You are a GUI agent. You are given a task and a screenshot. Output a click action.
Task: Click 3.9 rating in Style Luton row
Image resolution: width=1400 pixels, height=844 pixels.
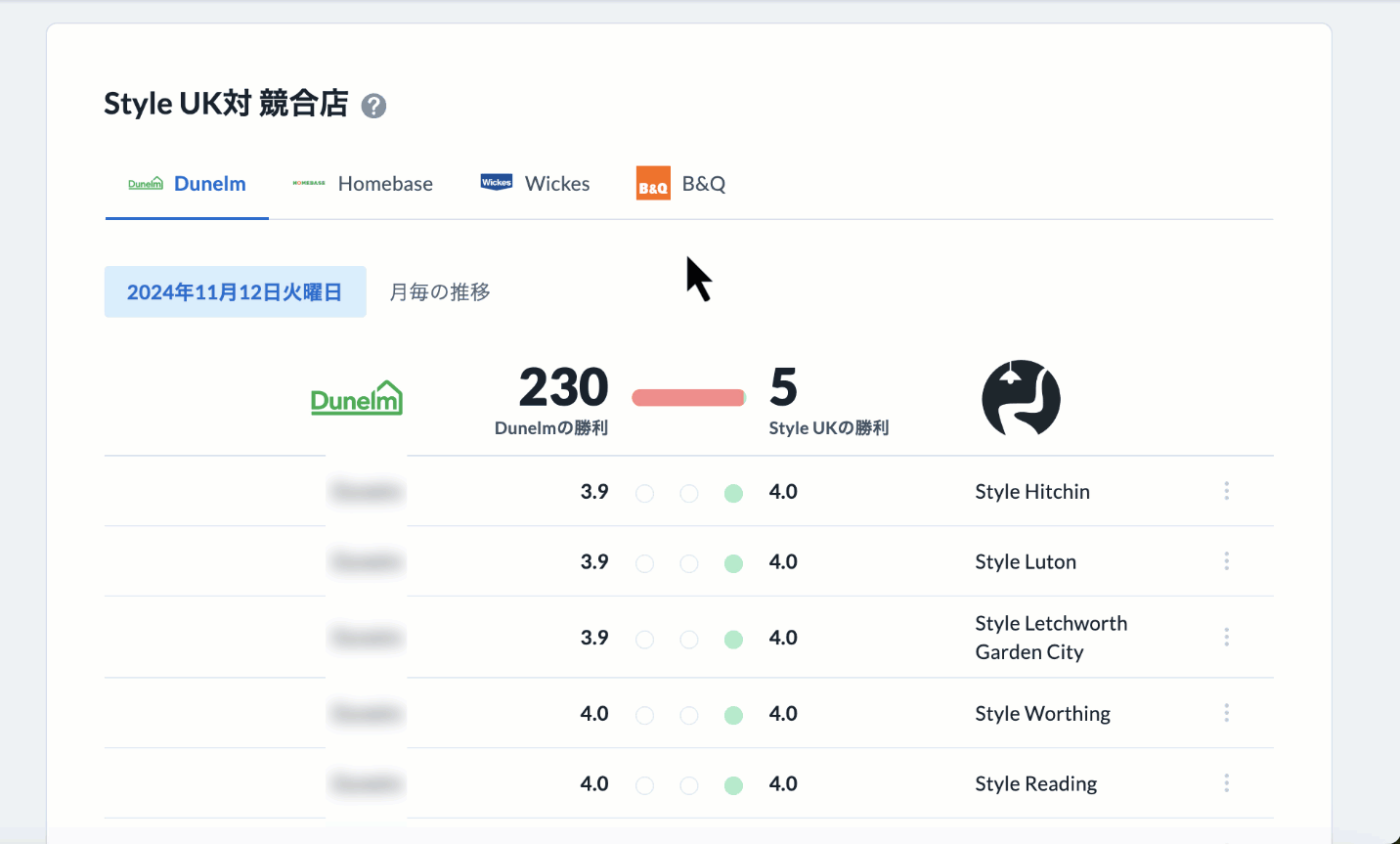point(594,561)
